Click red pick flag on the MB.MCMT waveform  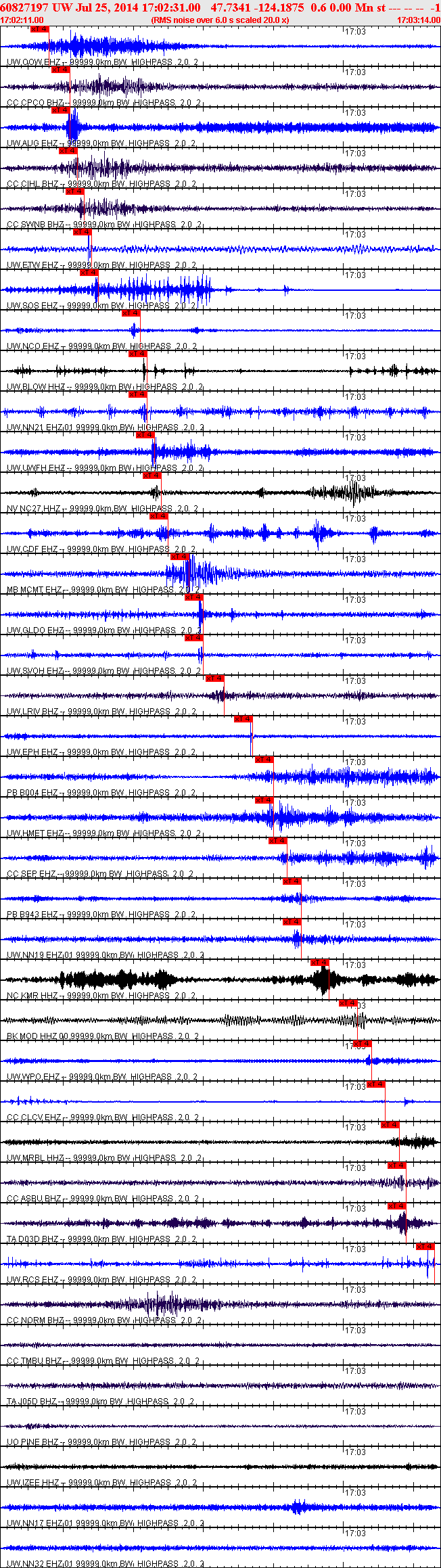tap(180, 557)
